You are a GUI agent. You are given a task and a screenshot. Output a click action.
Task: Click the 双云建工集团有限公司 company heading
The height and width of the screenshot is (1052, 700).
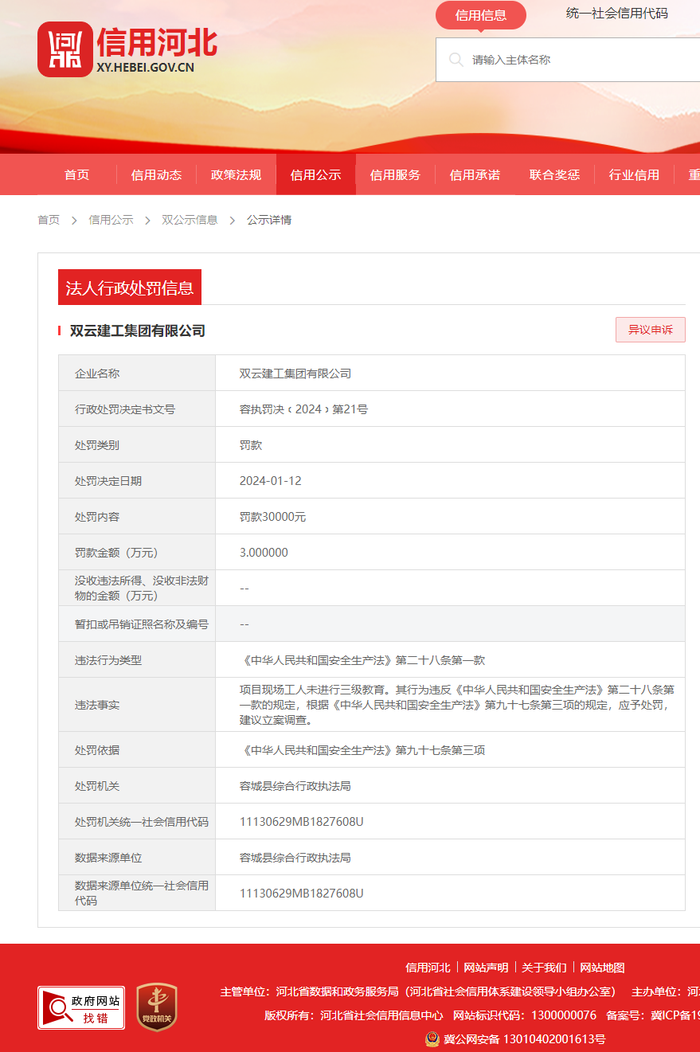click(x=138, y=331)
